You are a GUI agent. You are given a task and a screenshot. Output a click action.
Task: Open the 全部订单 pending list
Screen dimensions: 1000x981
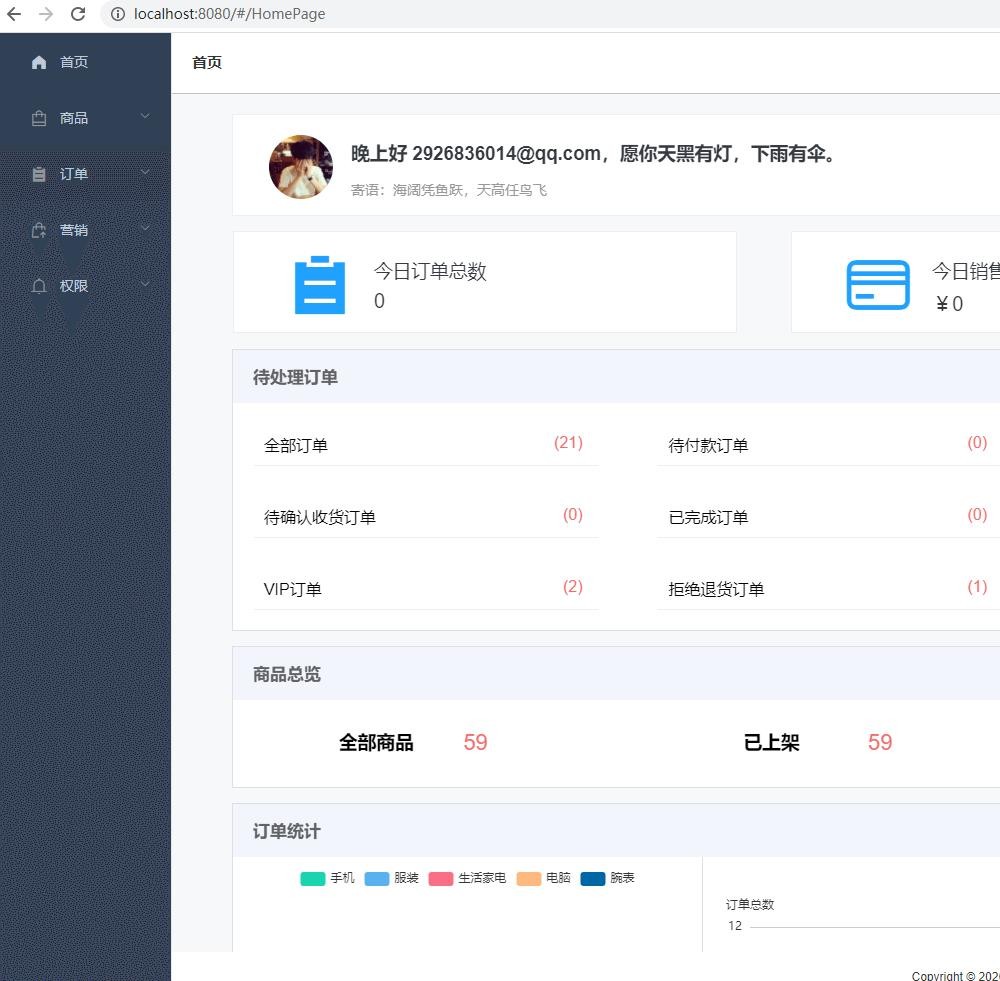[296, 446]
